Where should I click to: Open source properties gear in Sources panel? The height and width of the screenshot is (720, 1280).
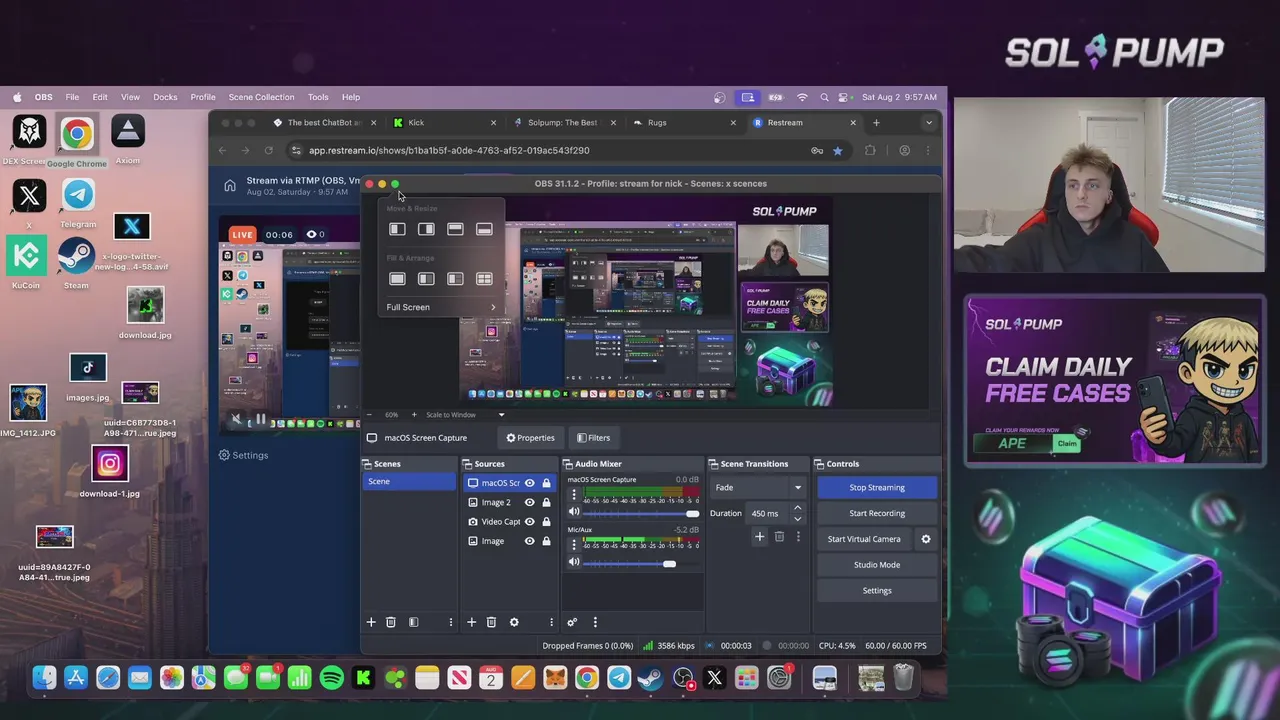point(514,622)
